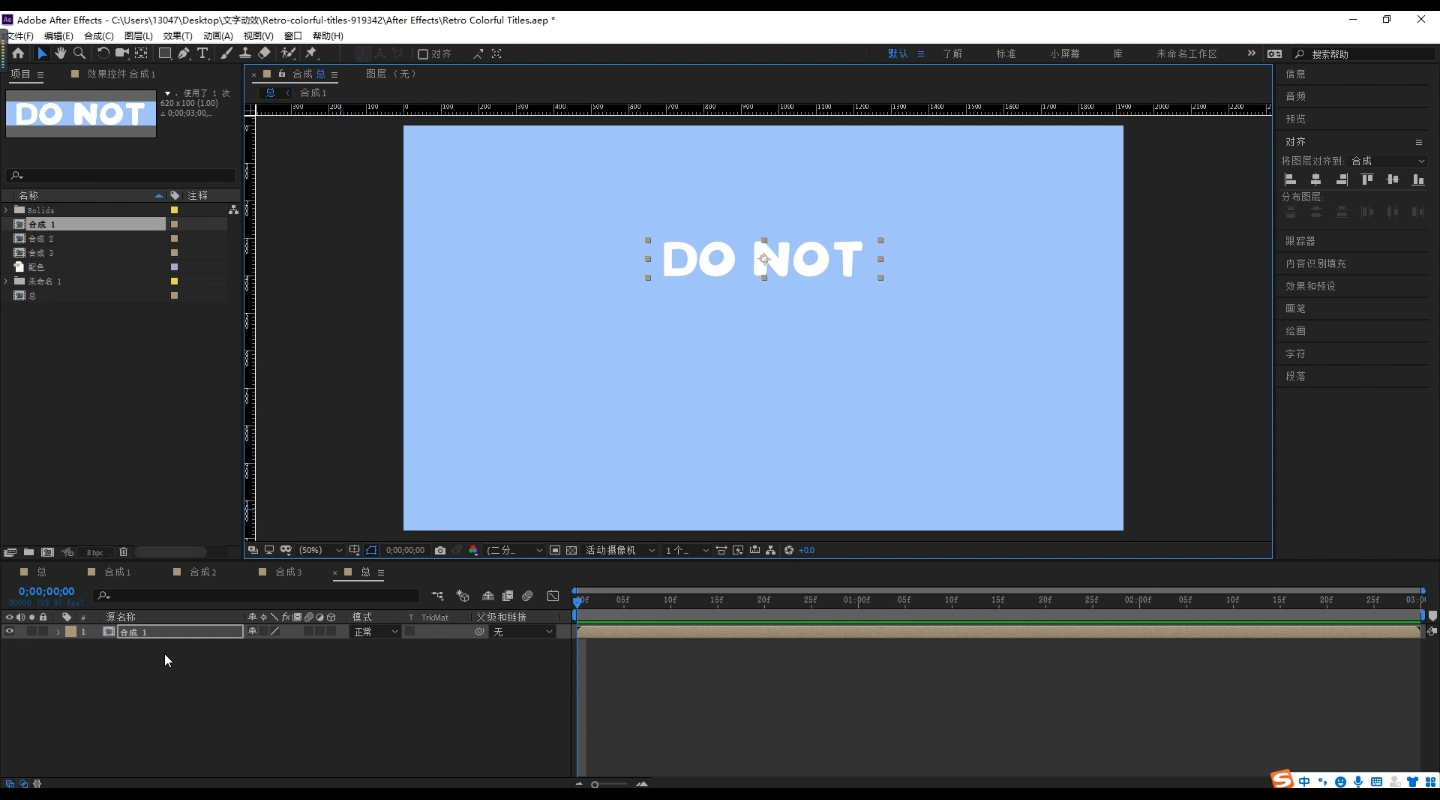The height and width of the screenshot is (800, 1440).
Task: Toggle motion blur enable switch in timeline
Action: click(x=528, y=596)
